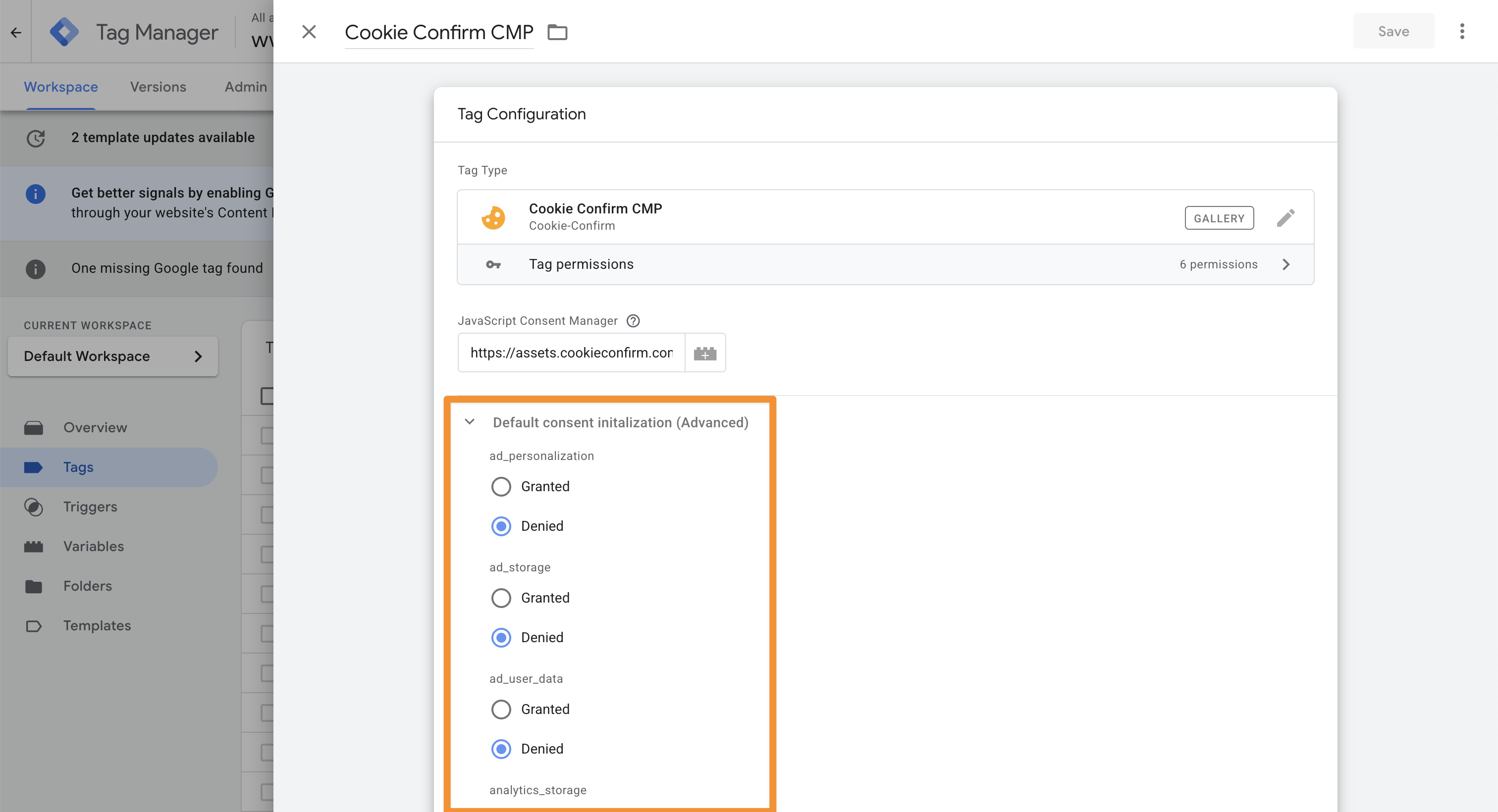Click the template updates refresh icon
Screen dimensions: 1498x812
point(36,138)
